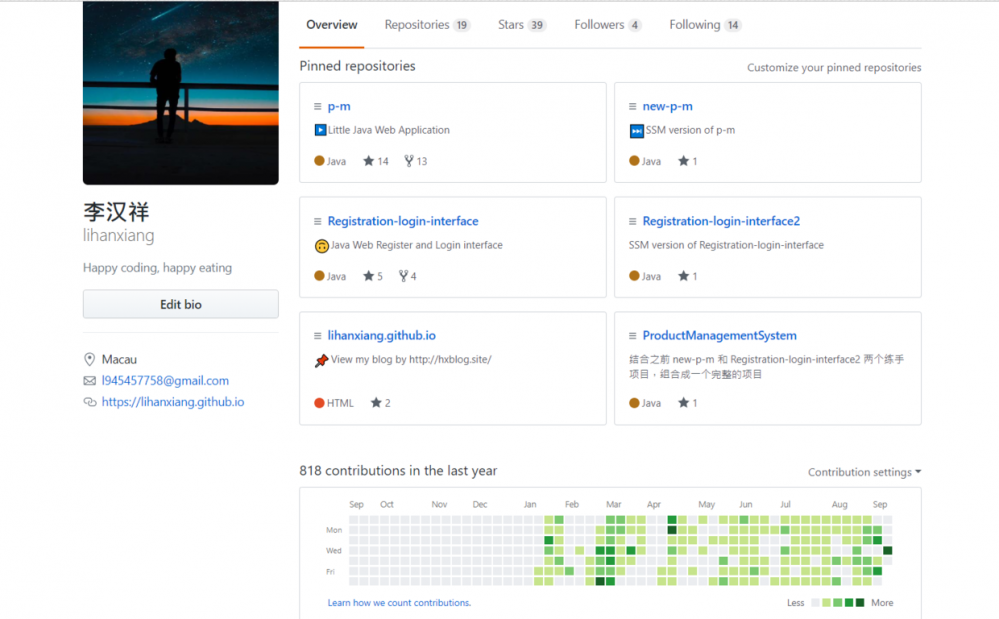This screenshot has height=619, width=999.
Task: Click the fork icon on Registration-login-interface
Action: (403, 276)
